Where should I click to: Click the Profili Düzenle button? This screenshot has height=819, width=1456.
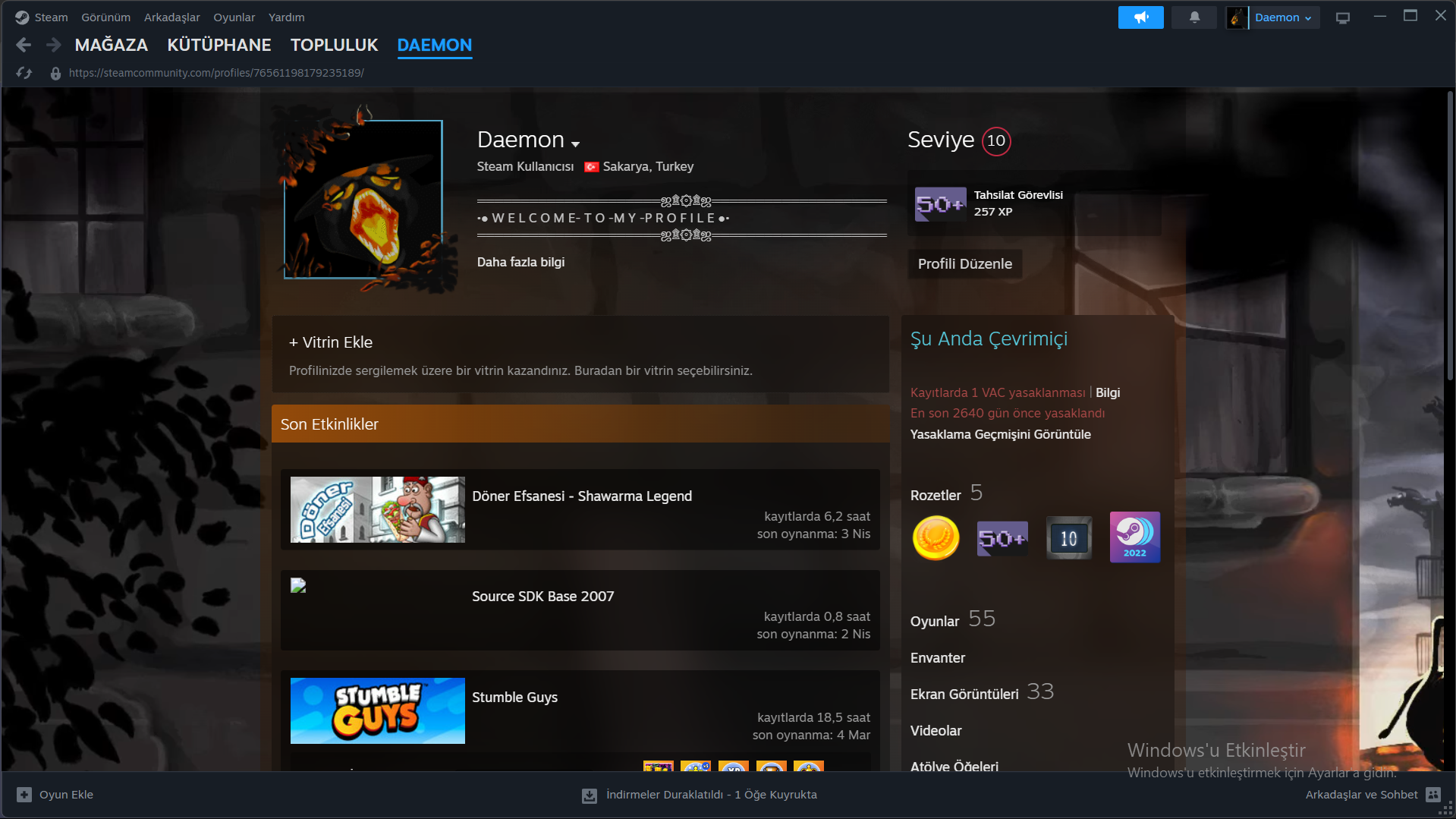pyautogui.click(x=965, y=264)
